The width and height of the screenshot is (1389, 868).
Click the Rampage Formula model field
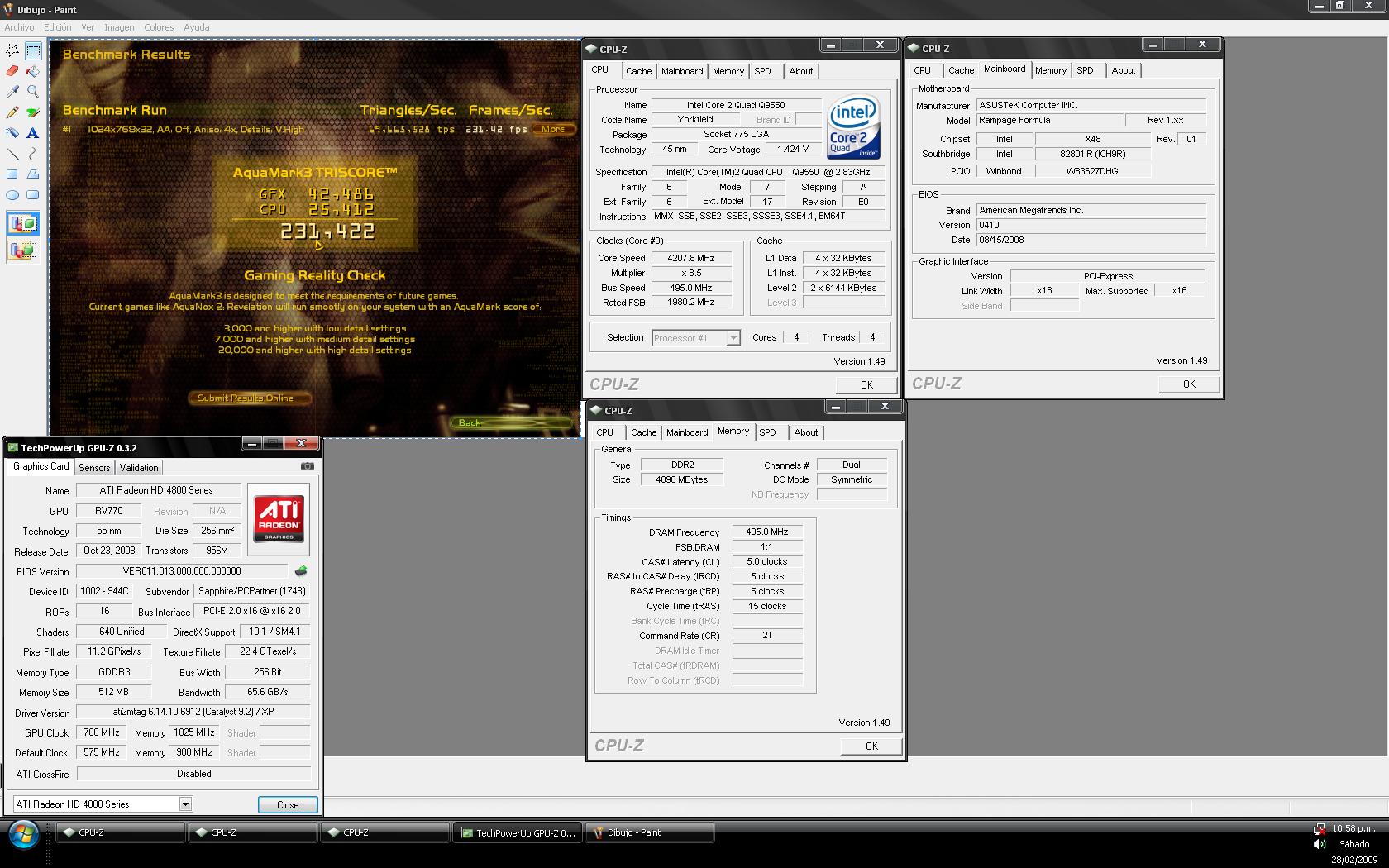(1050, 121)
